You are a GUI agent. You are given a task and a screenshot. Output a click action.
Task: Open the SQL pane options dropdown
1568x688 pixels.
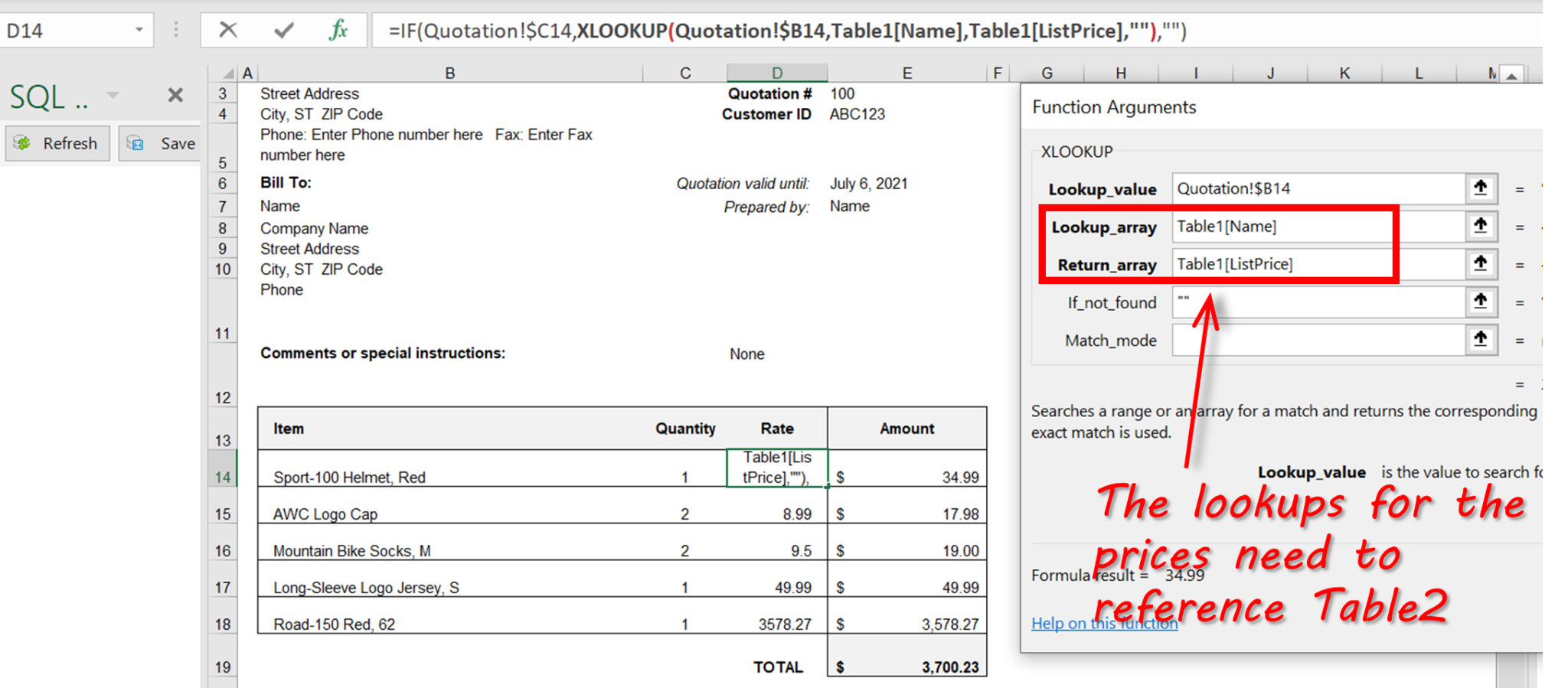(x=113, y=96)
